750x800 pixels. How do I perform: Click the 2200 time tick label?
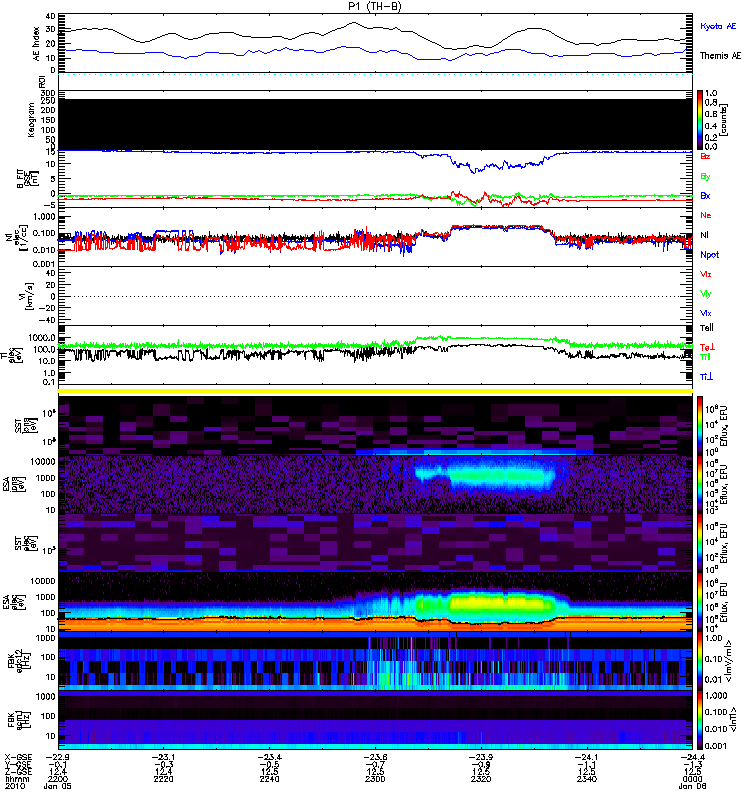[57, 779]
